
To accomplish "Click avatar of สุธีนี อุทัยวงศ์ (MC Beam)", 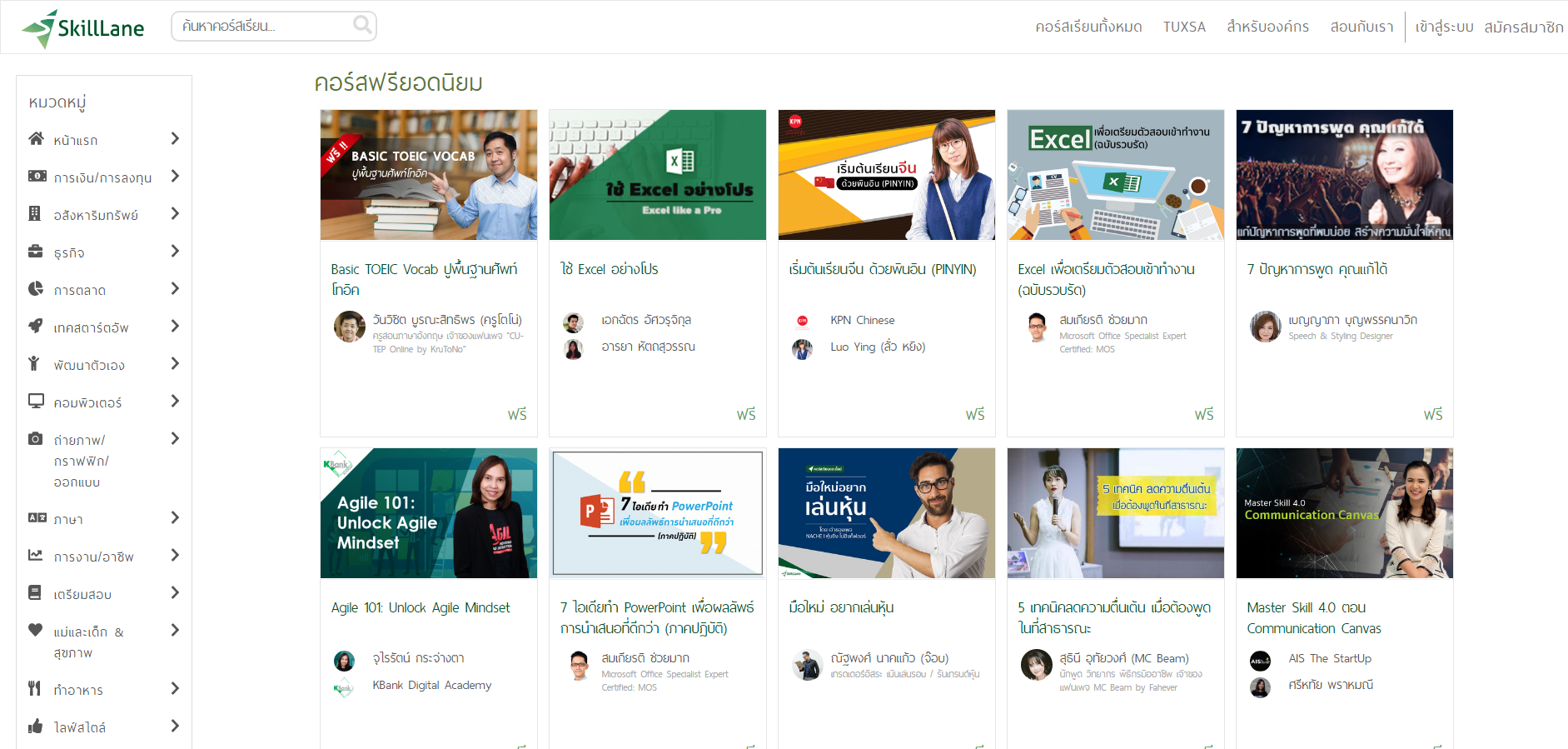I will [1037, 665].
